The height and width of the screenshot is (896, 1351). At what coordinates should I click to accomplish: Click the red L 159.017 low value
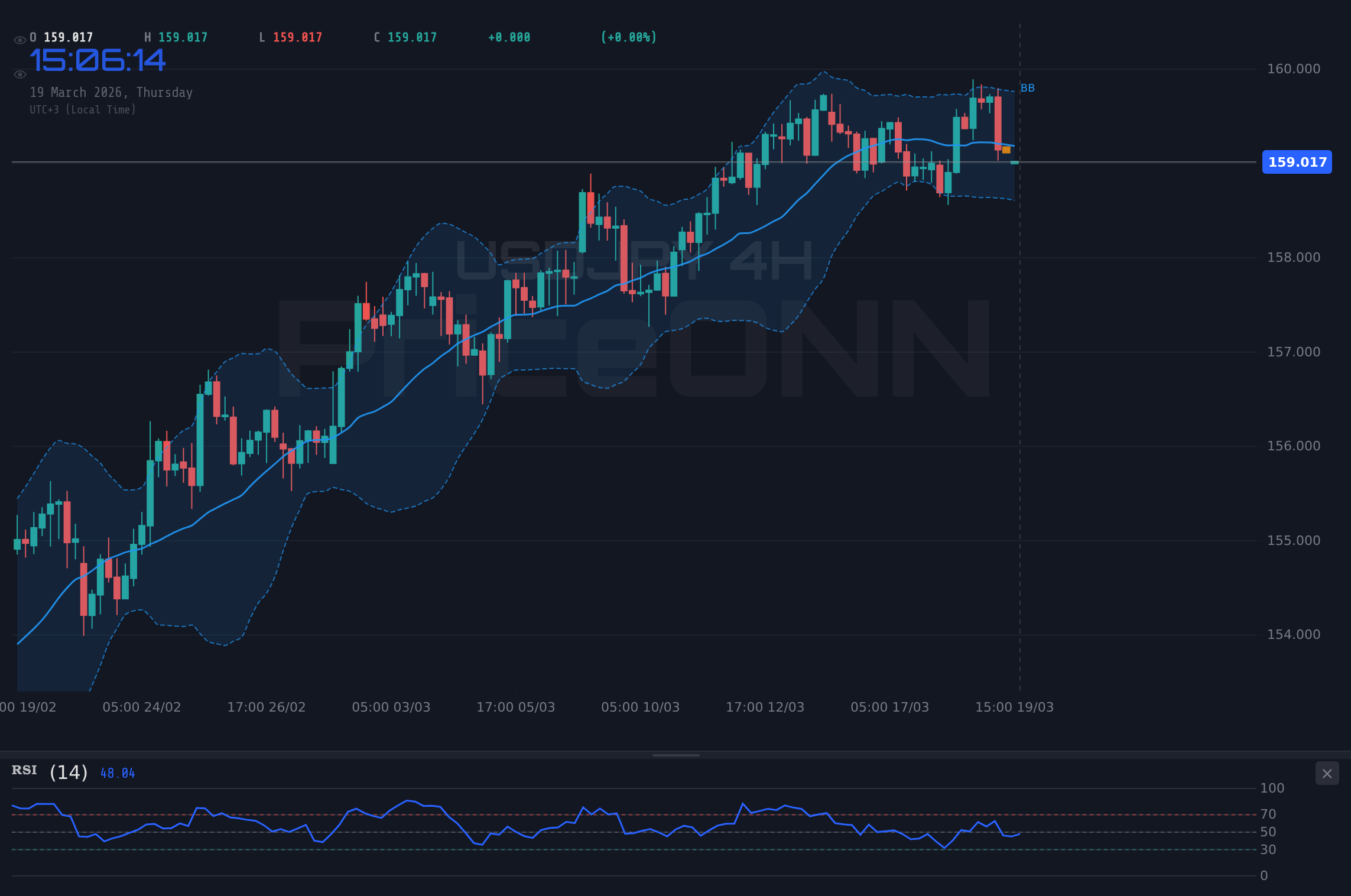coord(289,36)
